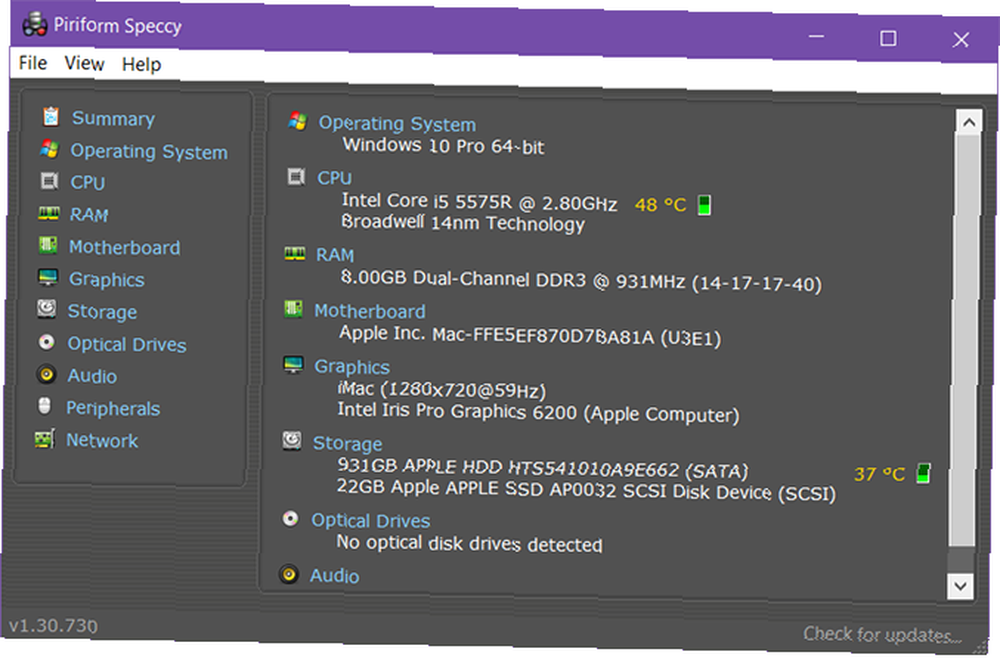The image size is (1000, 658).
Task: Click the scrollbar up arrow
Action: click(969, 122)
